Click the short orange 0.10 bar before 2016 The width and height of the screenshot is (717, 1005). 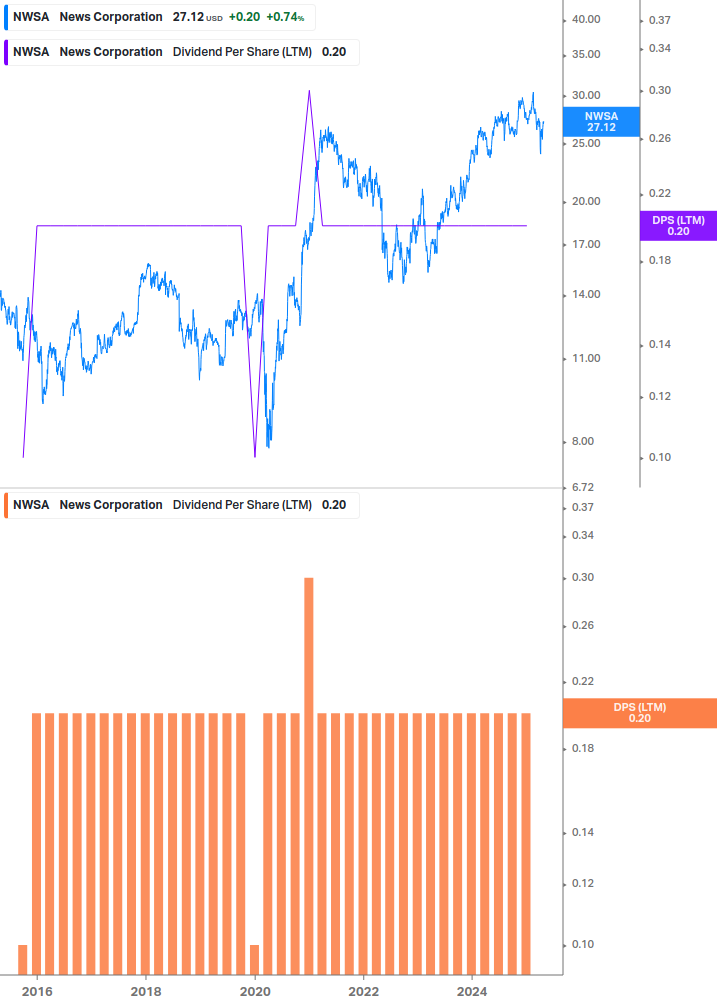(x=22, y=959)
